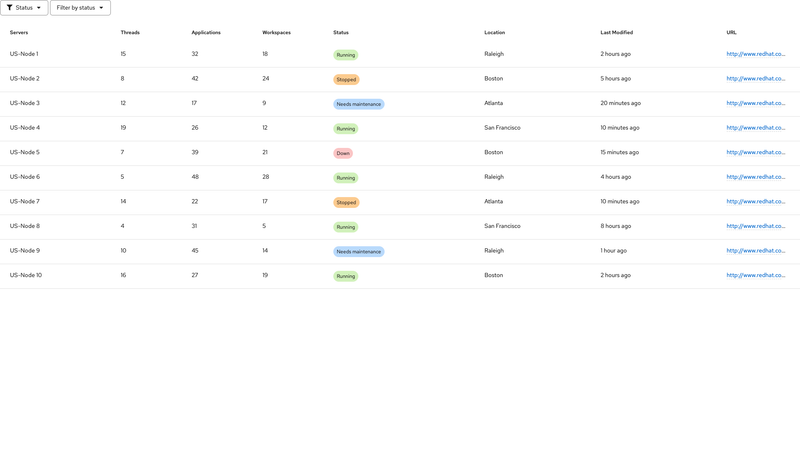This screenshot has height=450, width=800.
Task: Open the URL link for US-Node 5
Action: click(x=756, y=152)
